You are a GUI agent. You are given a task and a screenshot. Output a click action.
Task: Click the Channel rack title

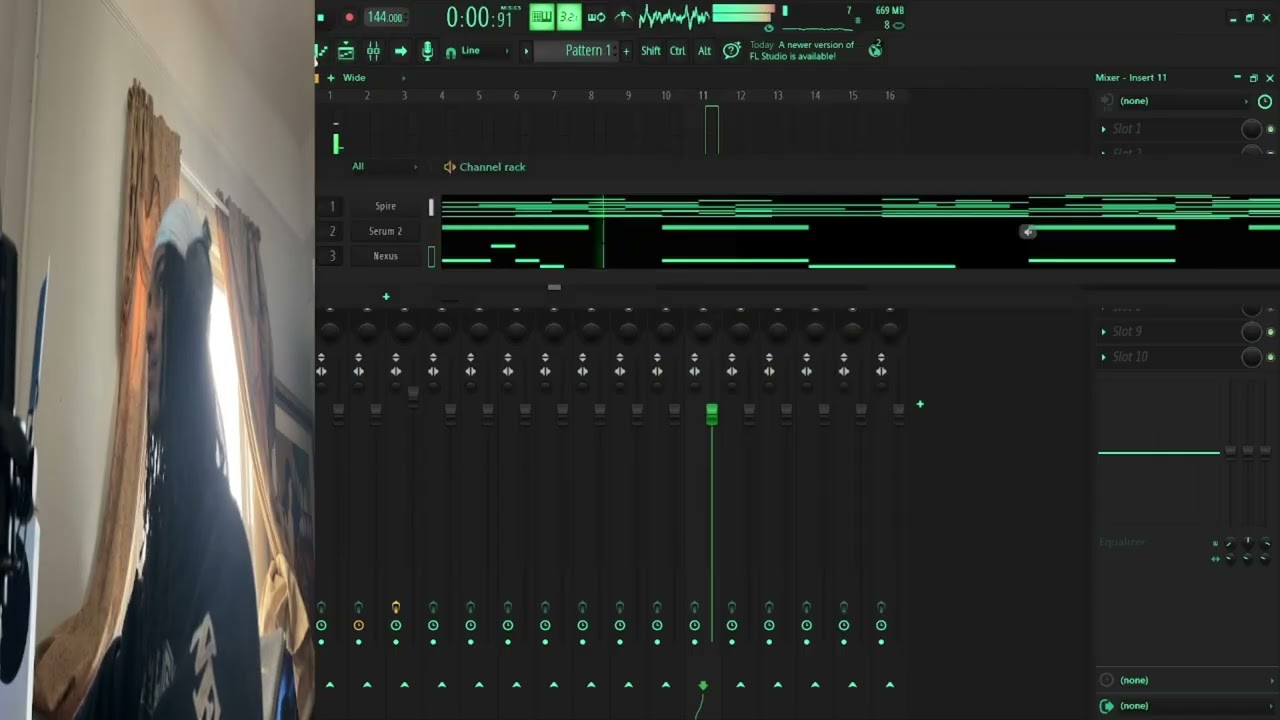coord(492,167)
